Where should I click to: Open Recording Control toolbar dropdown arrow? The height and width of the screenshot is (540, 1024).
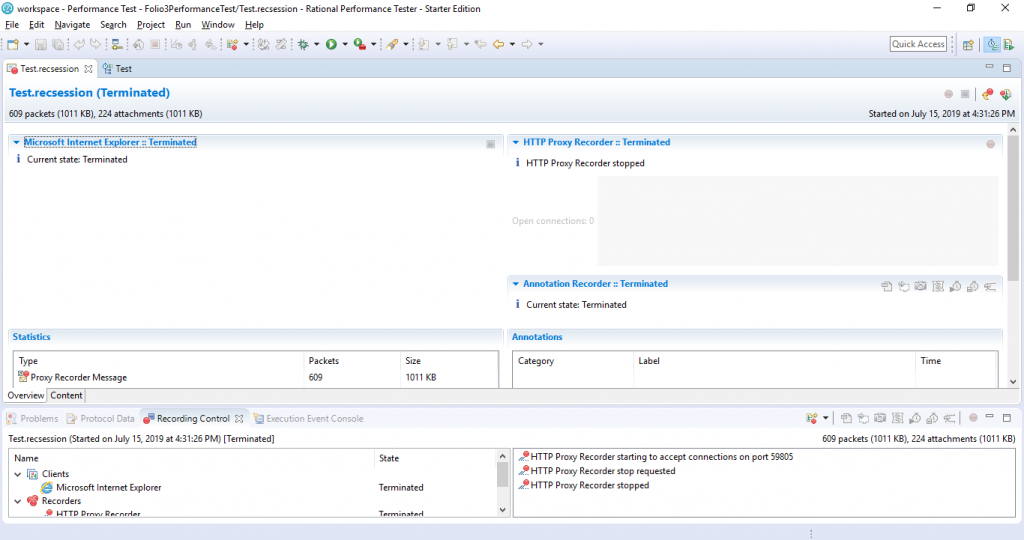825,418
